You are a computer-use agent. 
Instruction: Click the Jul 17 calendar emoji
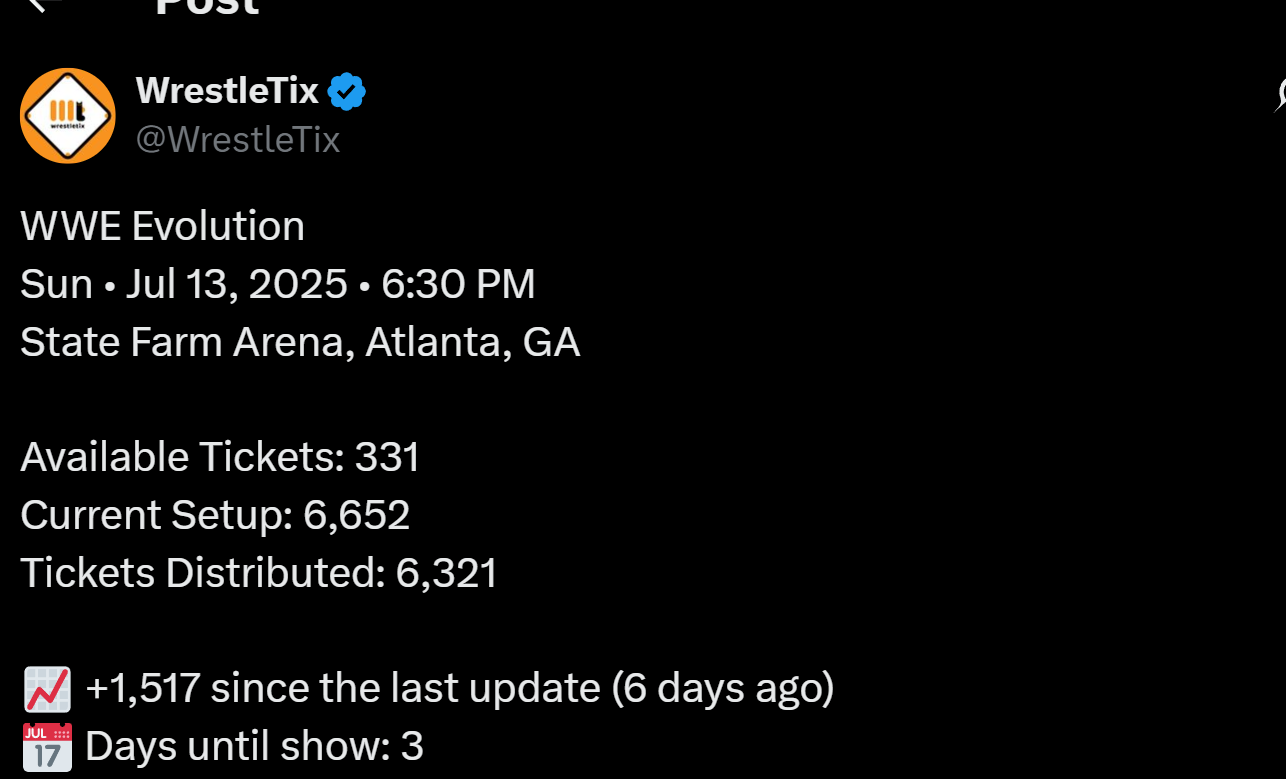point(46,747)
